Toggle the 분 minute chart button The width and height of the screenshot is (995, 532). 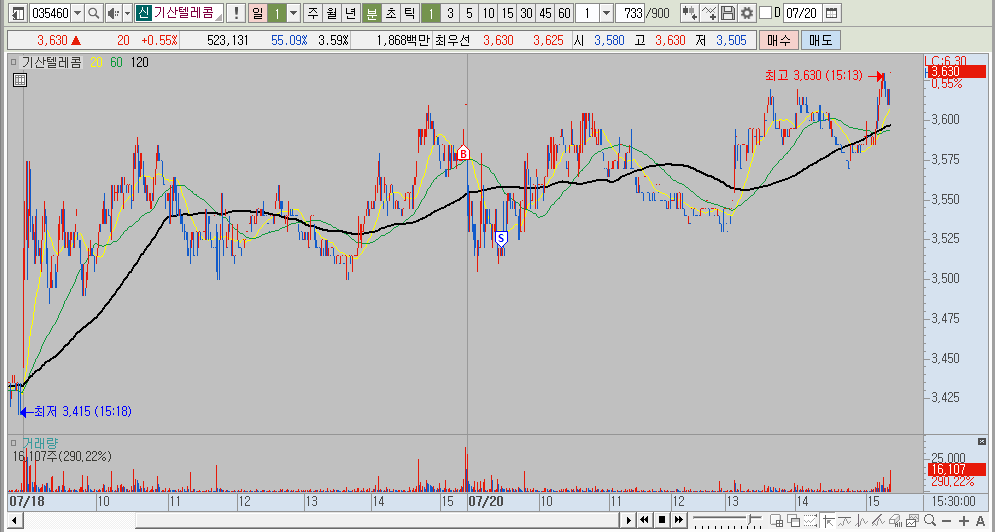tap(371, 13)
